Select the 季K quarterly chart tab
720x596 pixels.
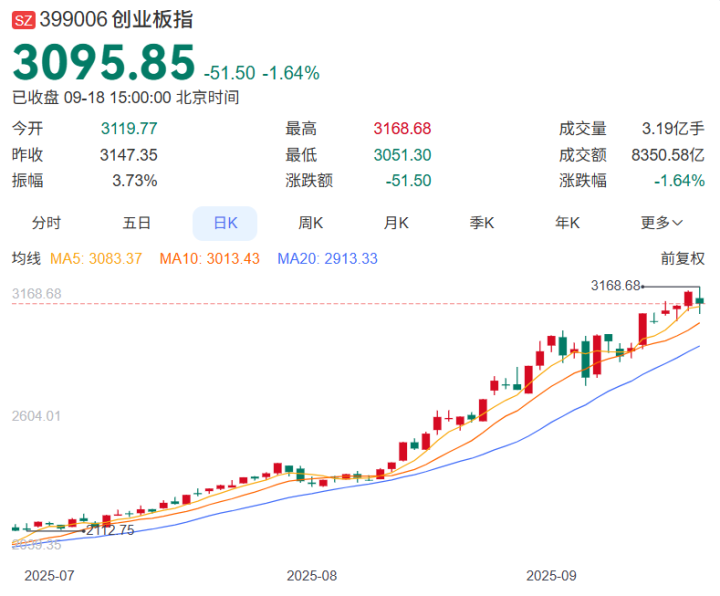point(482,223)
